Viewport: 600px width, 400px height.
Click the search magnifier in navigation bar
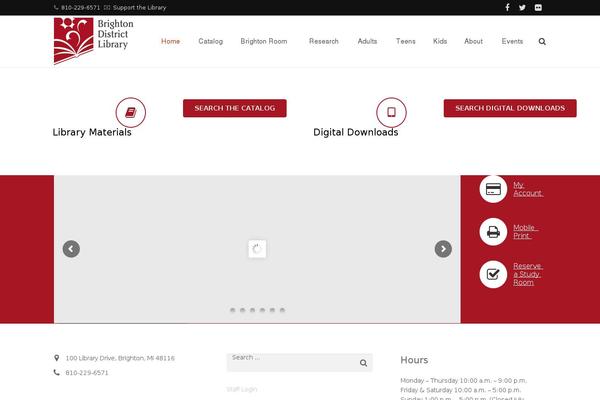point(542,42)
